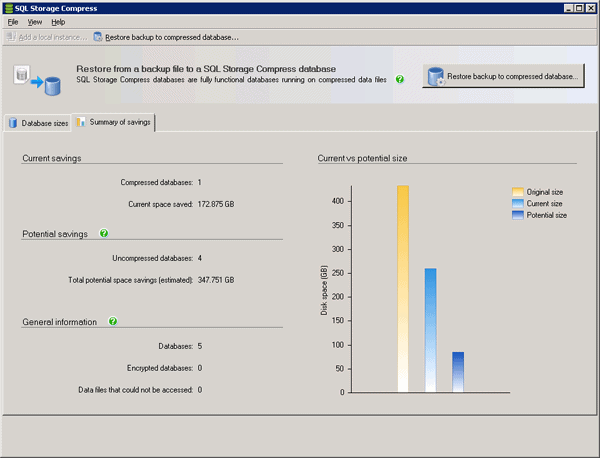
Task: Click the backup-to-database illustration icon
Action: pos(37,80)
